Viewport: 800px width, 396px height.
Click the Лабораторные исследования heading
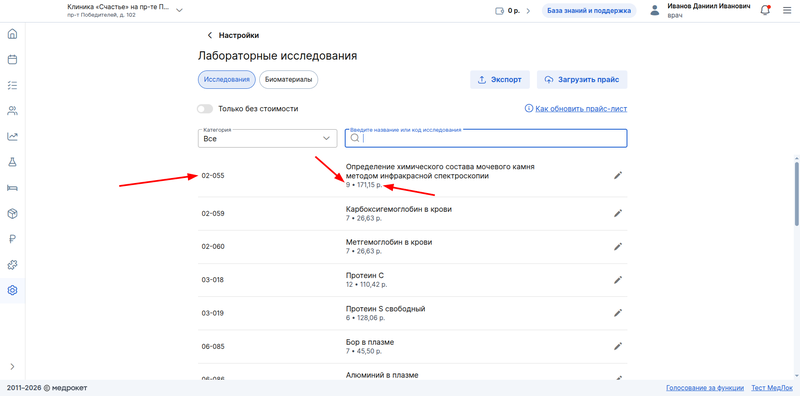tap(278, 56)
